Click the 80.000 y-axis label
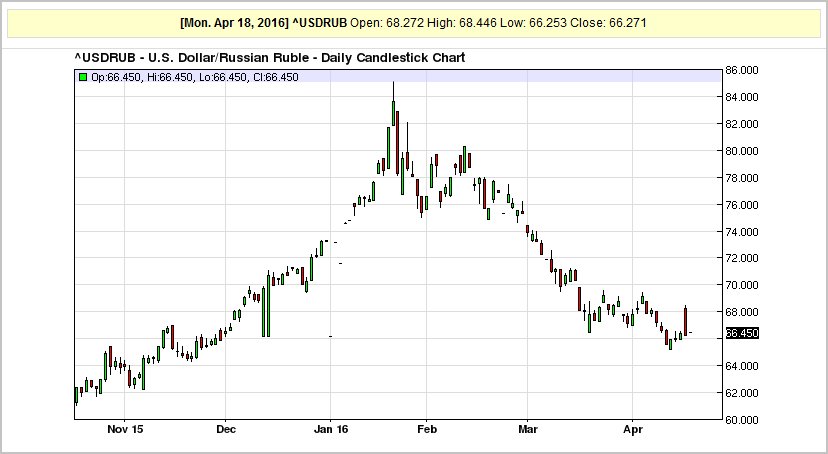 point(742,151)
